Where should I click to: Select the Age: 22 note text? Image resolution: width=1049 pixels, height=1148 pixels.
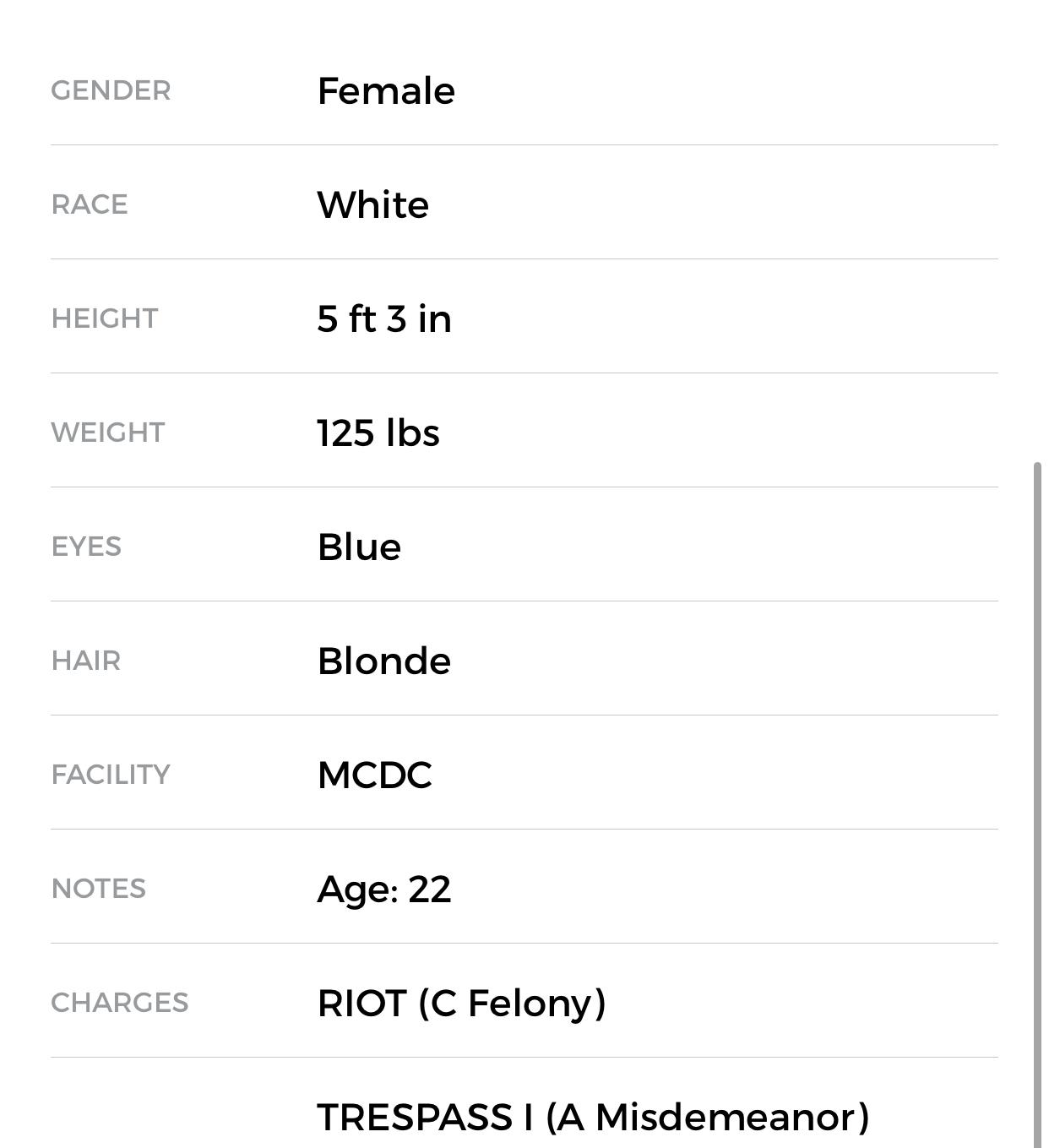point(384,890)
